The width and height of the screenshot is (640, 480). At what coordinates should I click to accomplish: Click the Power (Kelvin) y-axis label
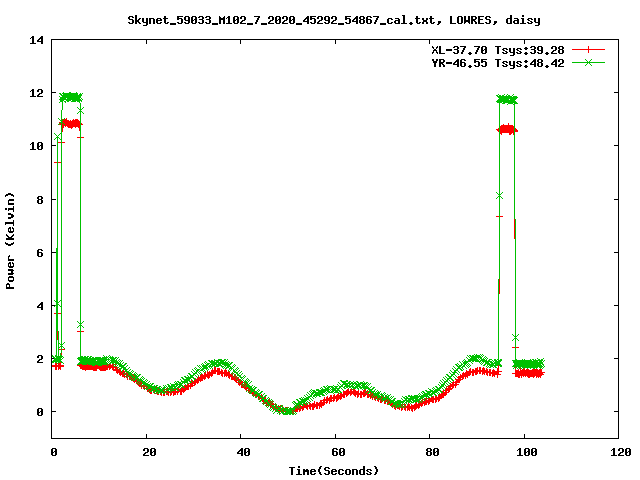click(10, 241)
